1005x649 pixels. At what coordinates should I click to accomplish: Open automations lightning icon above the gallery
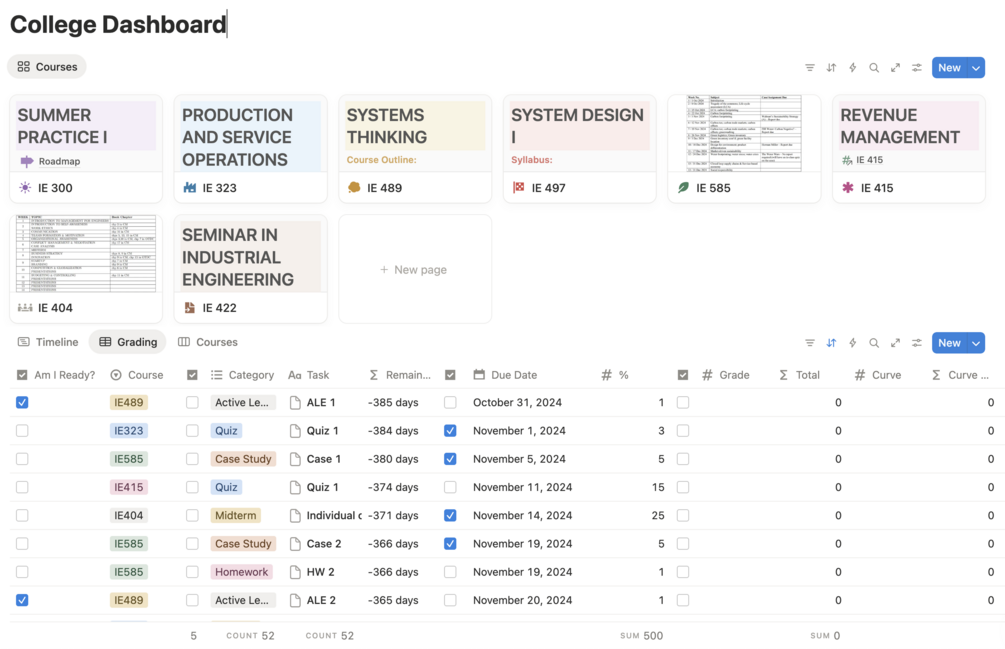click(853, 68)
